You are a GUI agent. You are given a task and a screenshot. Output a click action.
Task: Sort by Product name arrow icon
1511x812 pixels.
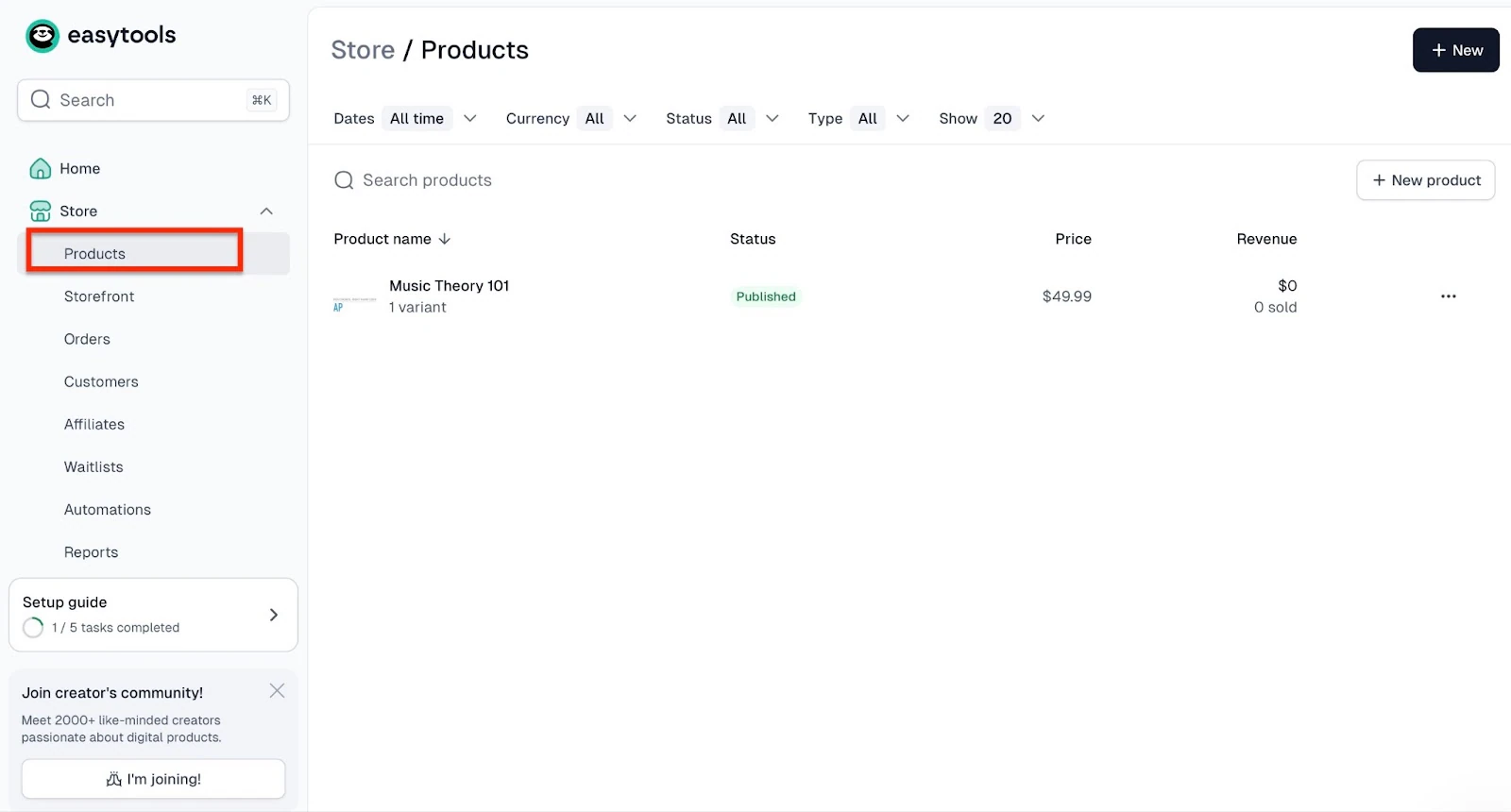click(445, 239)
